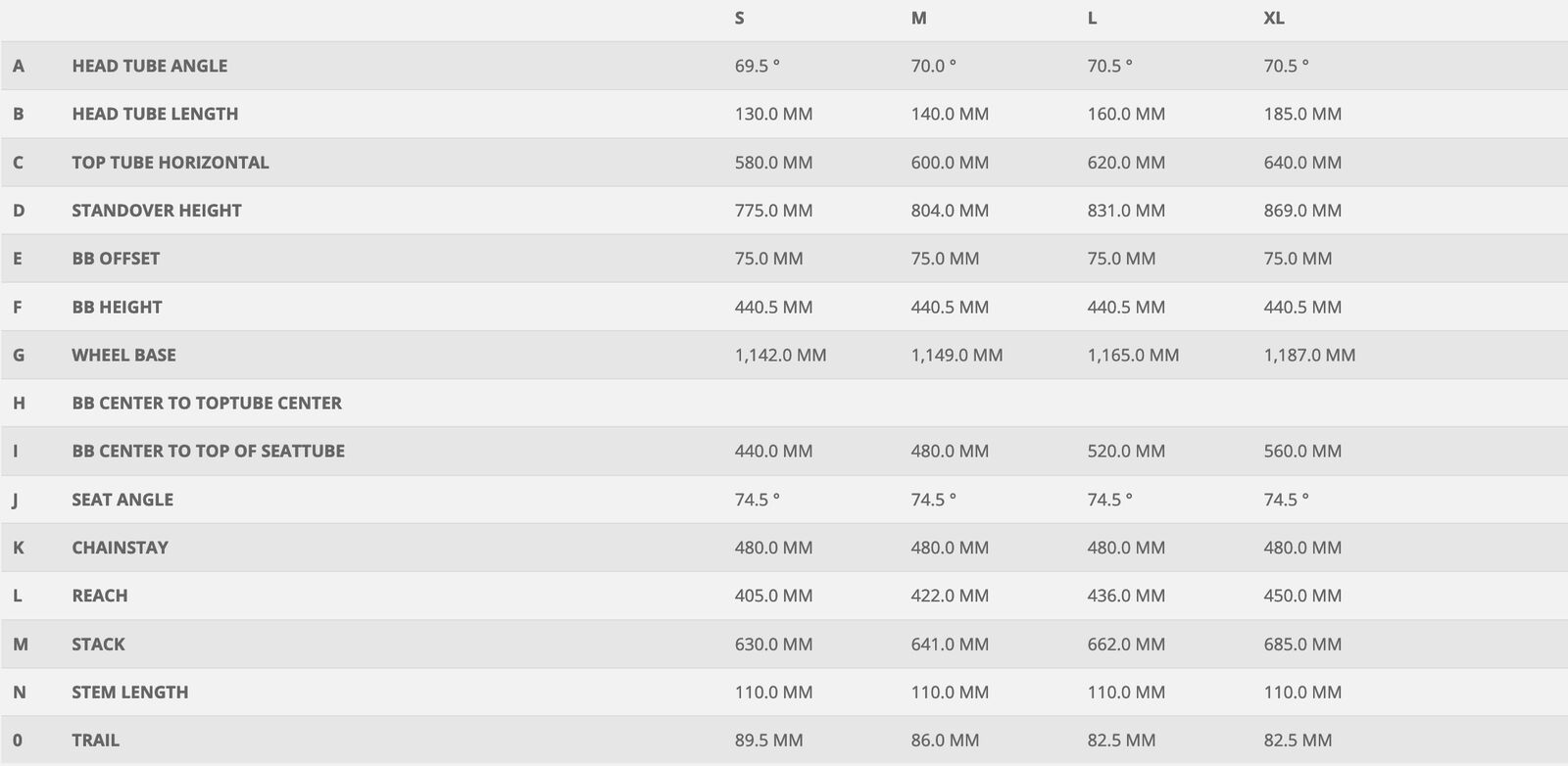Click the WHEEL BASE row label
Screen dimensions: 1568x766
click(123, 355)
